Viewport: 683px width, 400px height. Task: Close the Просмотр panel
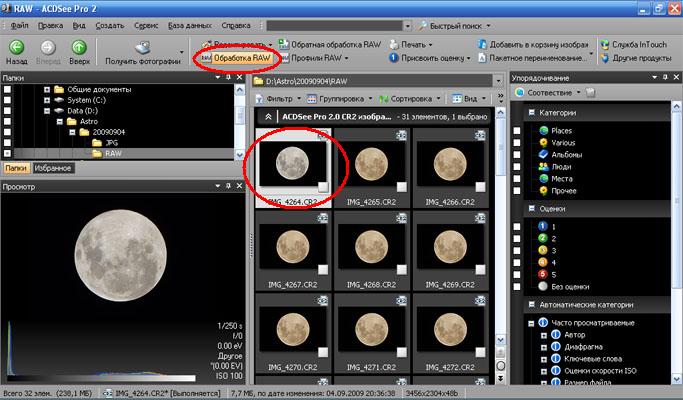pyautogui.click(x=239, y=186)
